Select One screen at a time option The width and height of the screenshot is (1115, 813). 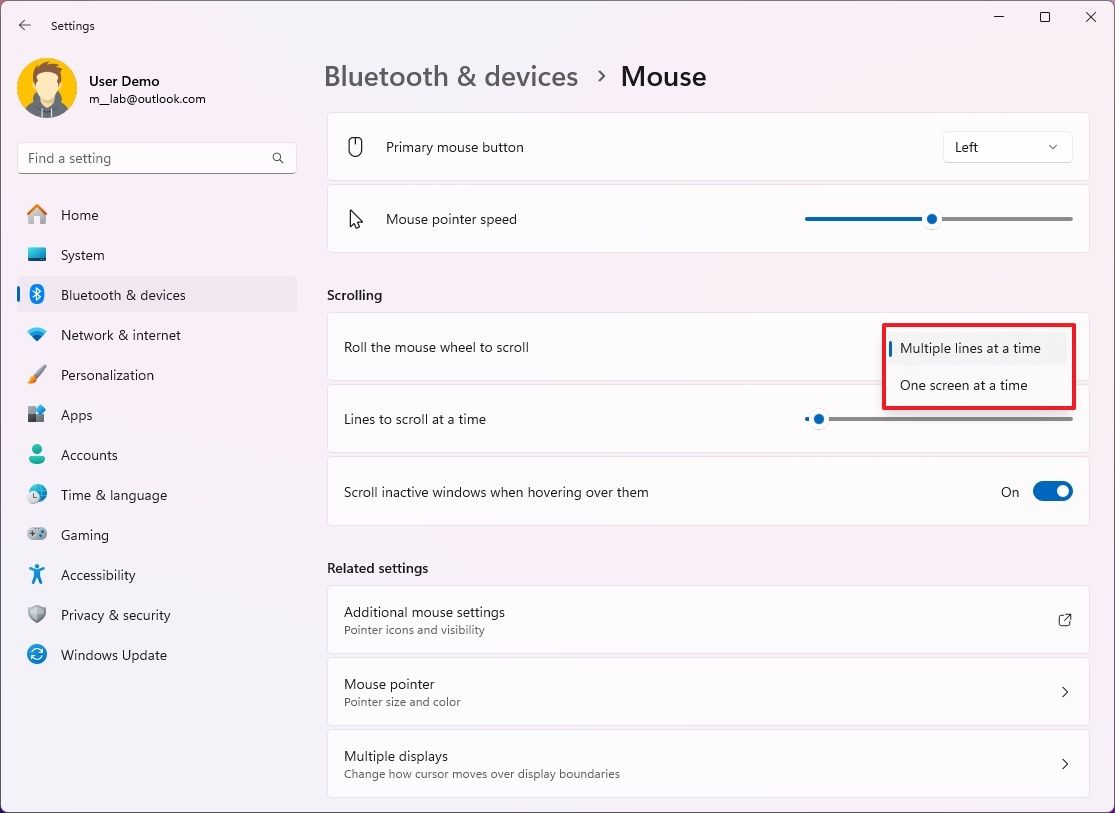click(963, 385)
